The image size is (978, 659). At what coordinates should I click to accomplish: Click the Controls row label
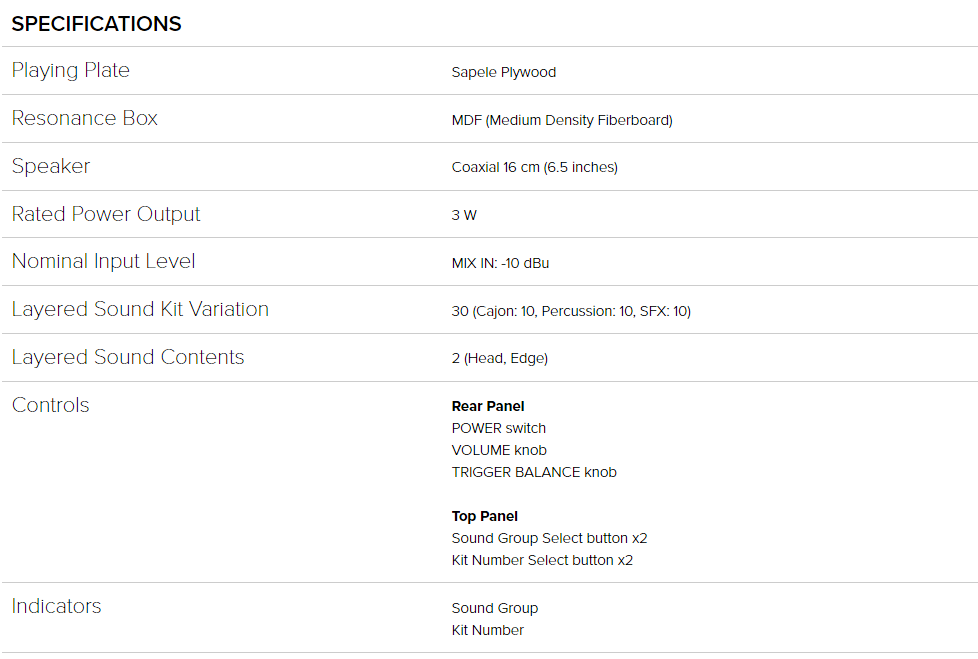(50, 405)
